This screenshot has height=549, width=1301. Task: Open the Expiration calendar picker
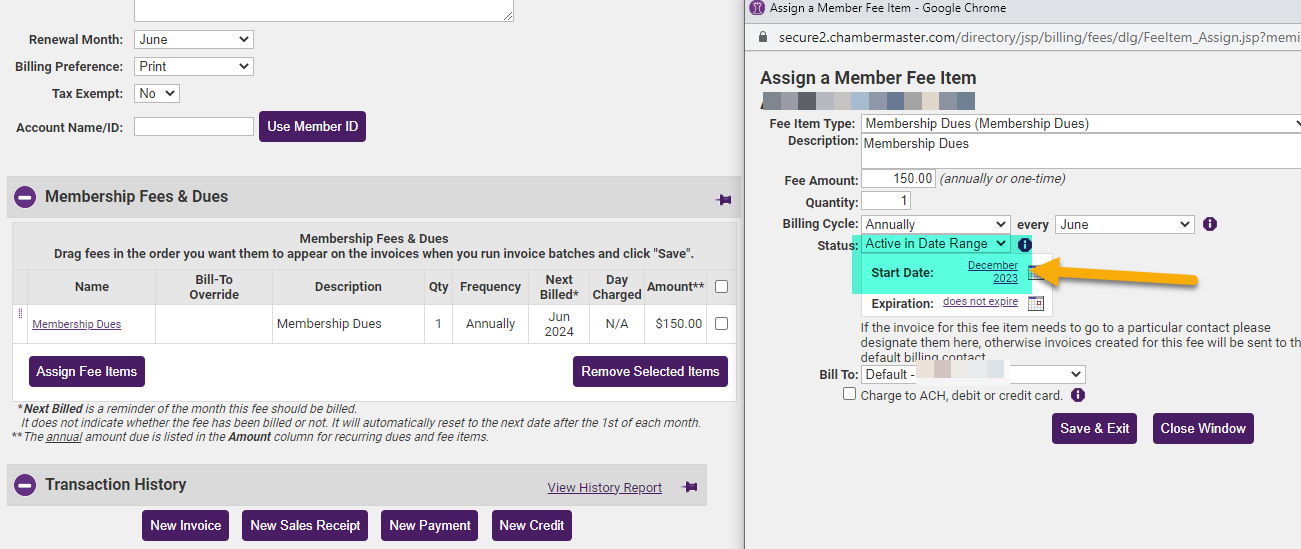[x=1036, y=303]
